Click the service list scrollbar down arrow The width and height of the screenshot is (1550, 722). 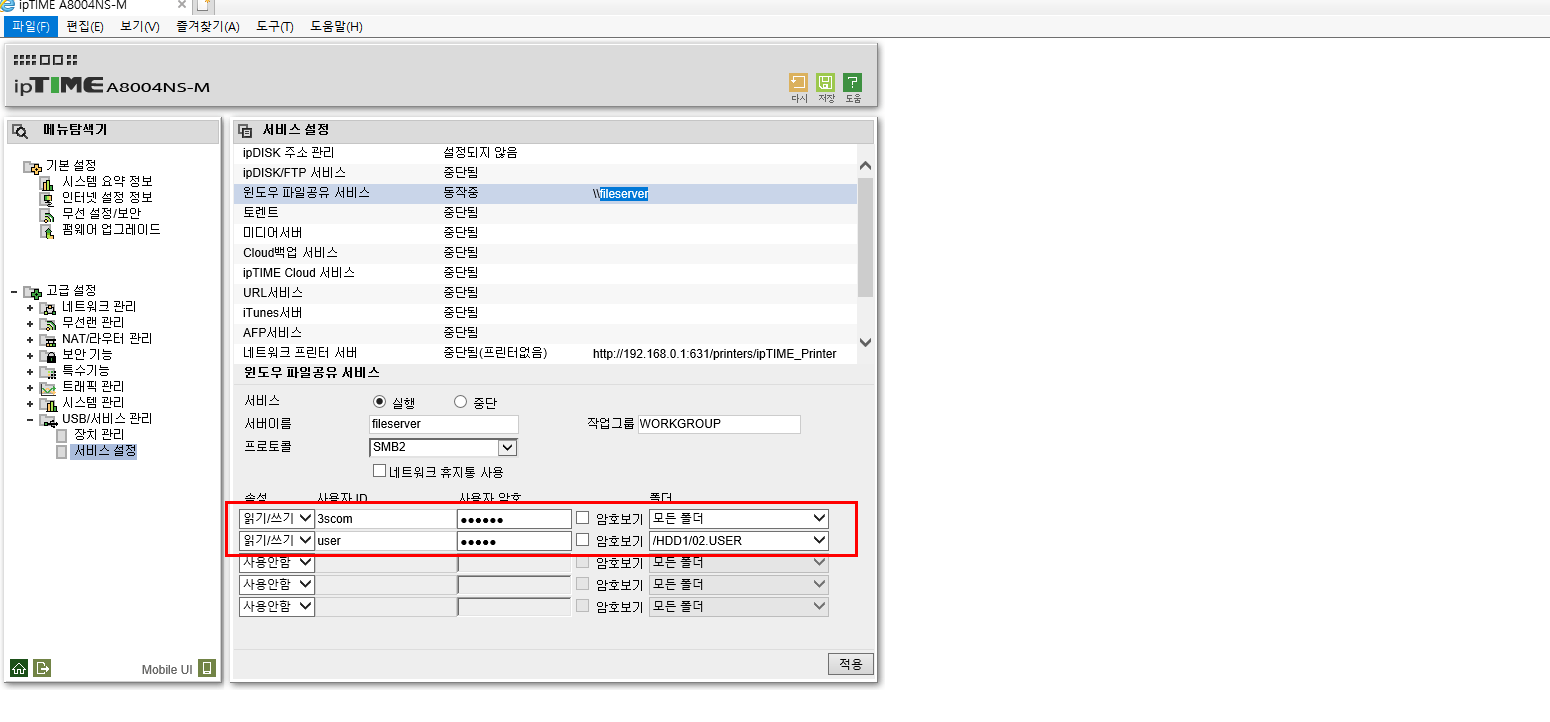click(865, 342)
